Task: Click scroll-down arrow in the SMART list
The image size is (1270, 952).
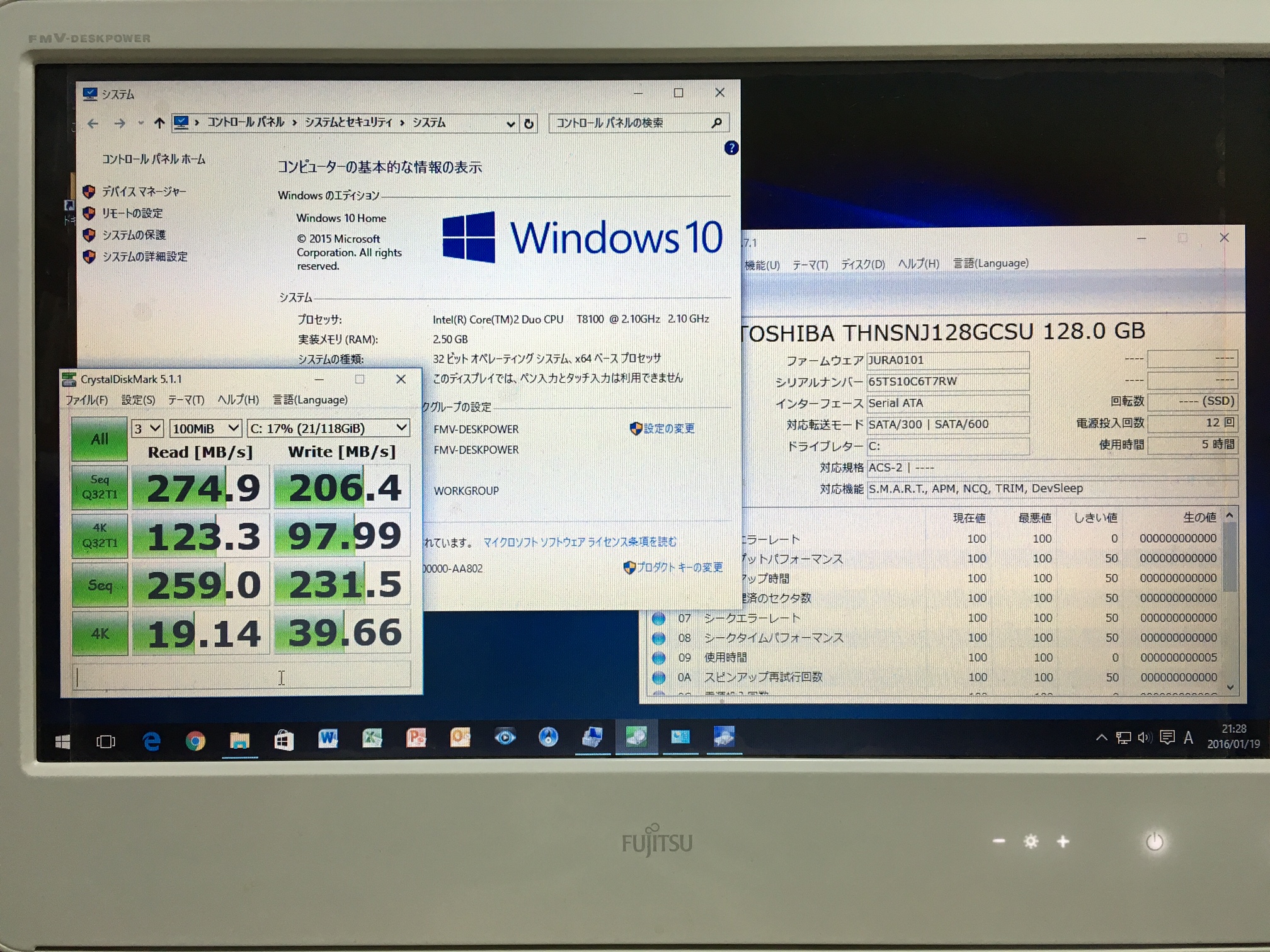Action: click(1230, 687)
